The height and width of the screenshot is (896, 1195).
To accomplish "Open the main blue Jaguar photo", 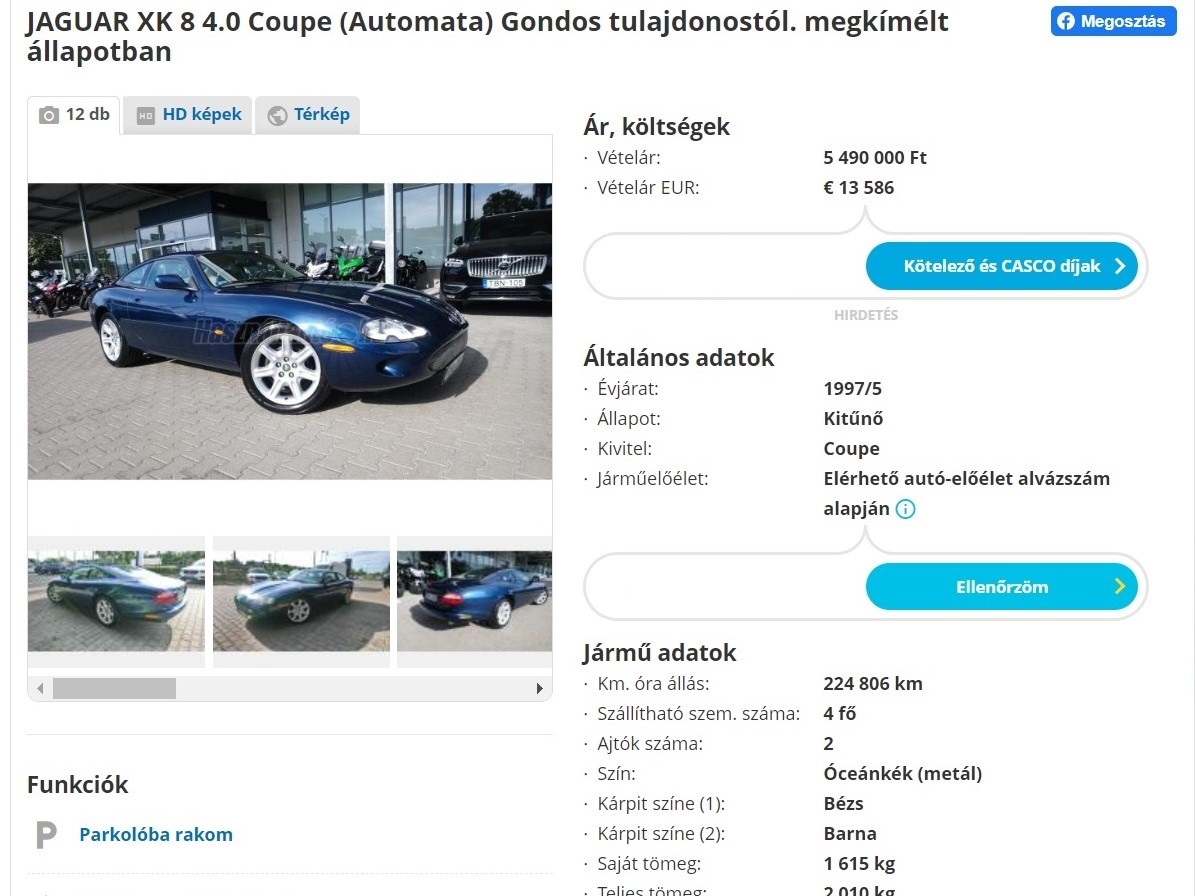I will (290, 331).
